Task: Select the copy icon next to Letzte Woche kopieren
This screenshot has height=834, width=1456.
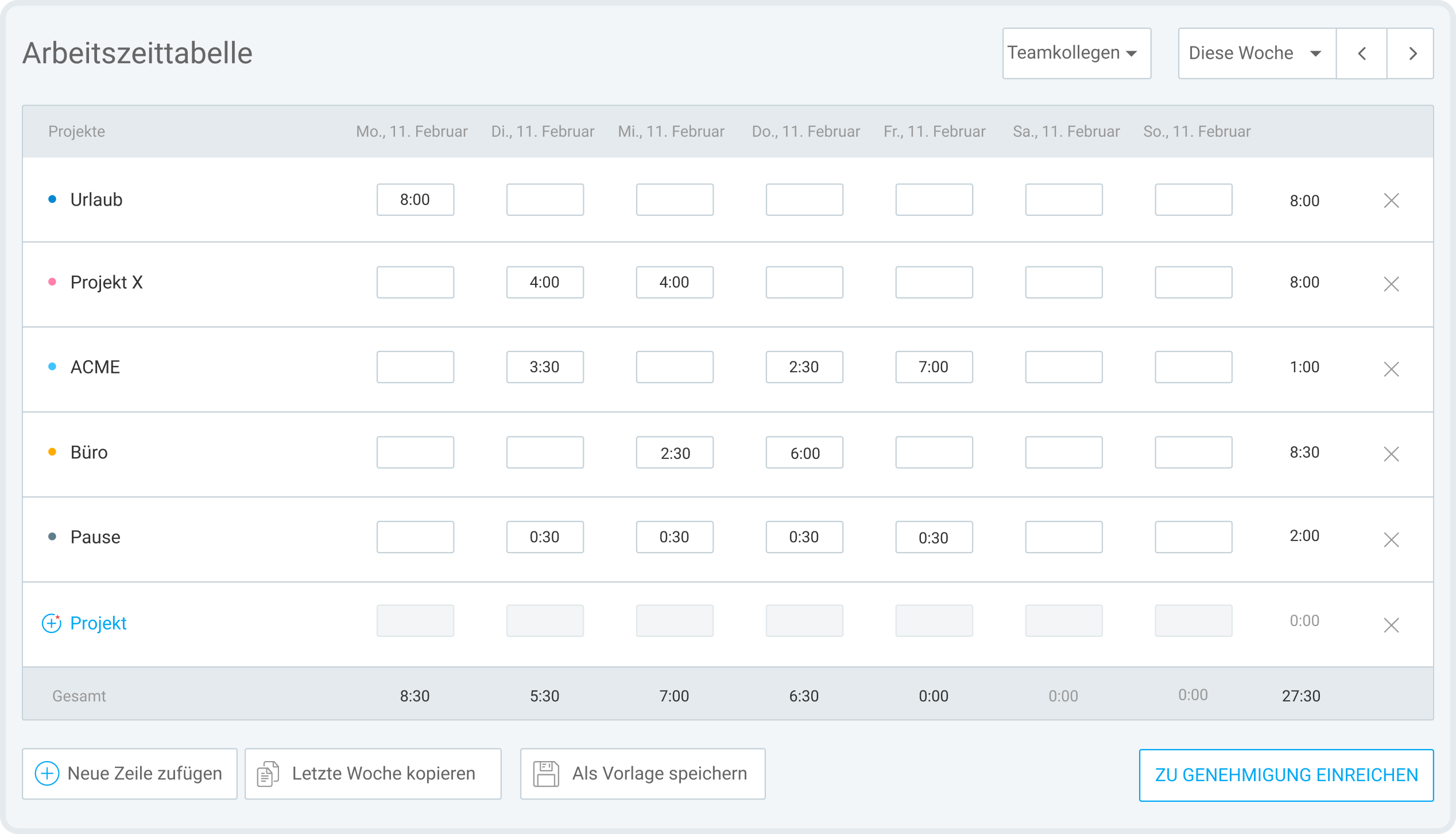Action: tap(267, 774)
